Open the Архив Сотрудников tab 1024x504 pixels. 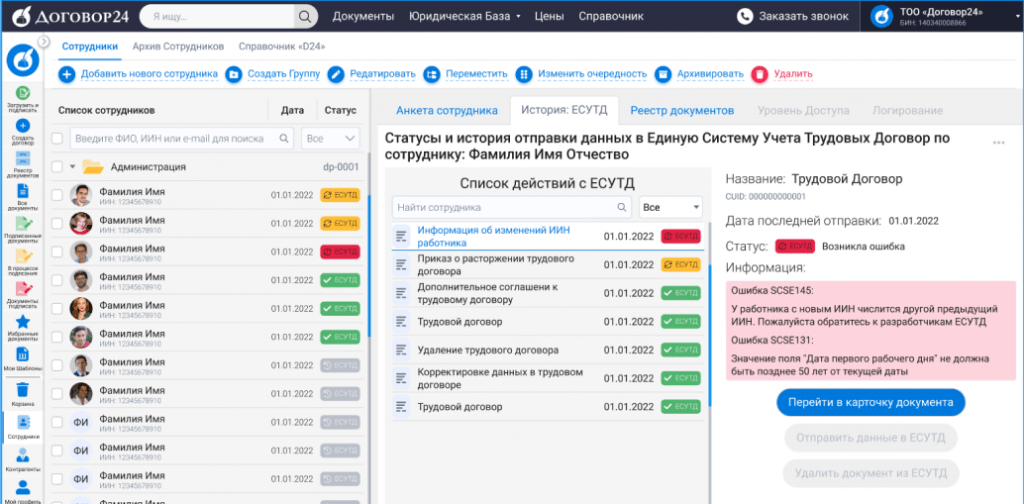point(177,46)
